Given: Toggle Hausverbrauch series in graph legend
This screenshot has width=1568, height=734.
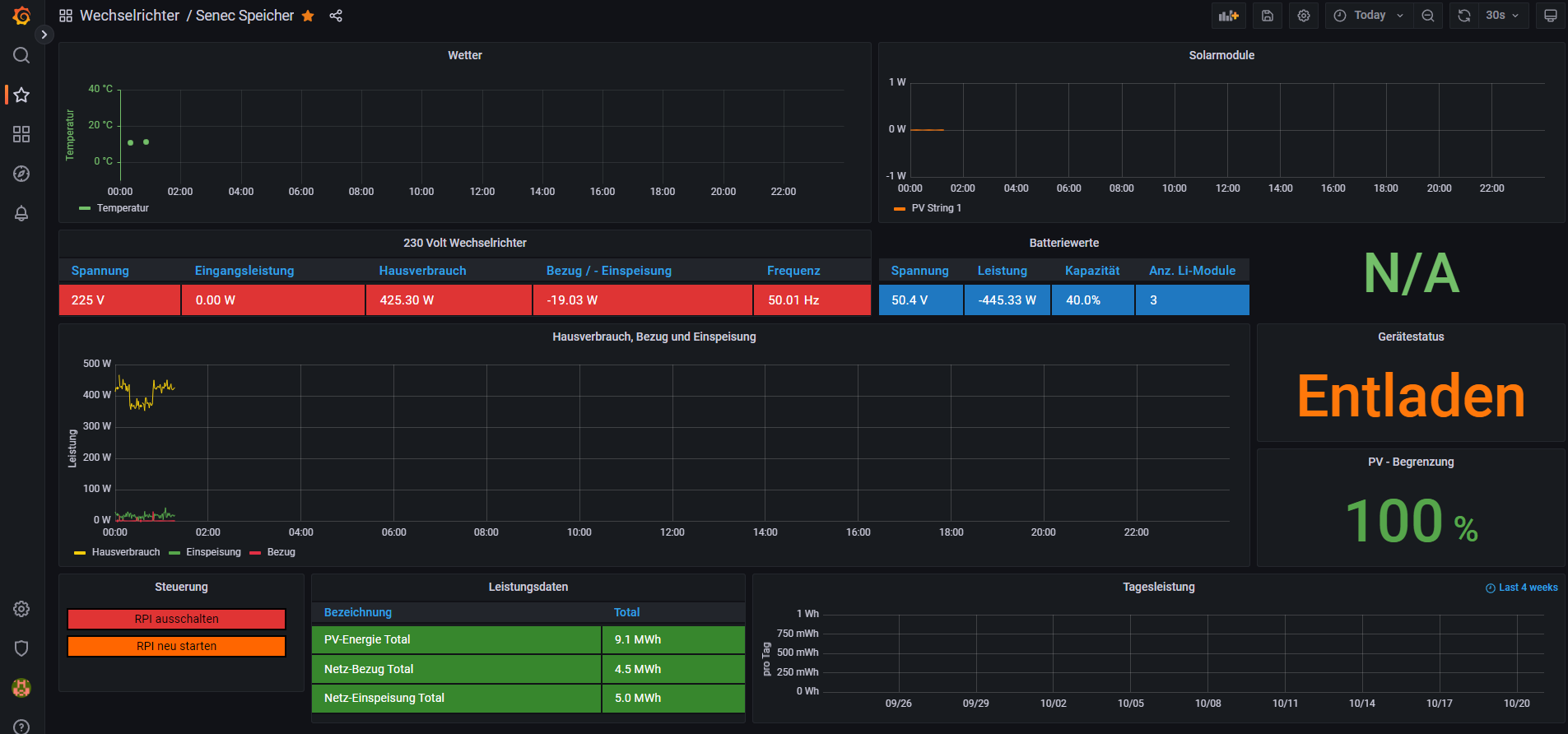Looking at the screenshot, I should click(125, 552).
